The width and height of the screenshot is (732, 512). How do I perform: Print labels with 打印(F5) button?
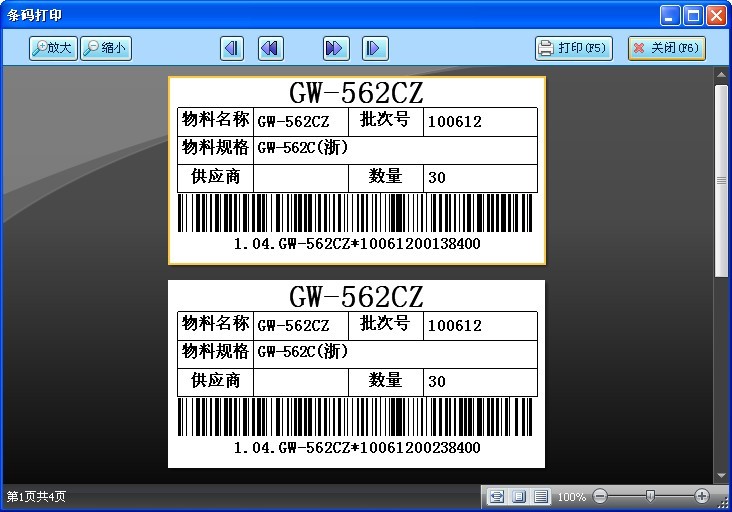click(x=572, y=48)
